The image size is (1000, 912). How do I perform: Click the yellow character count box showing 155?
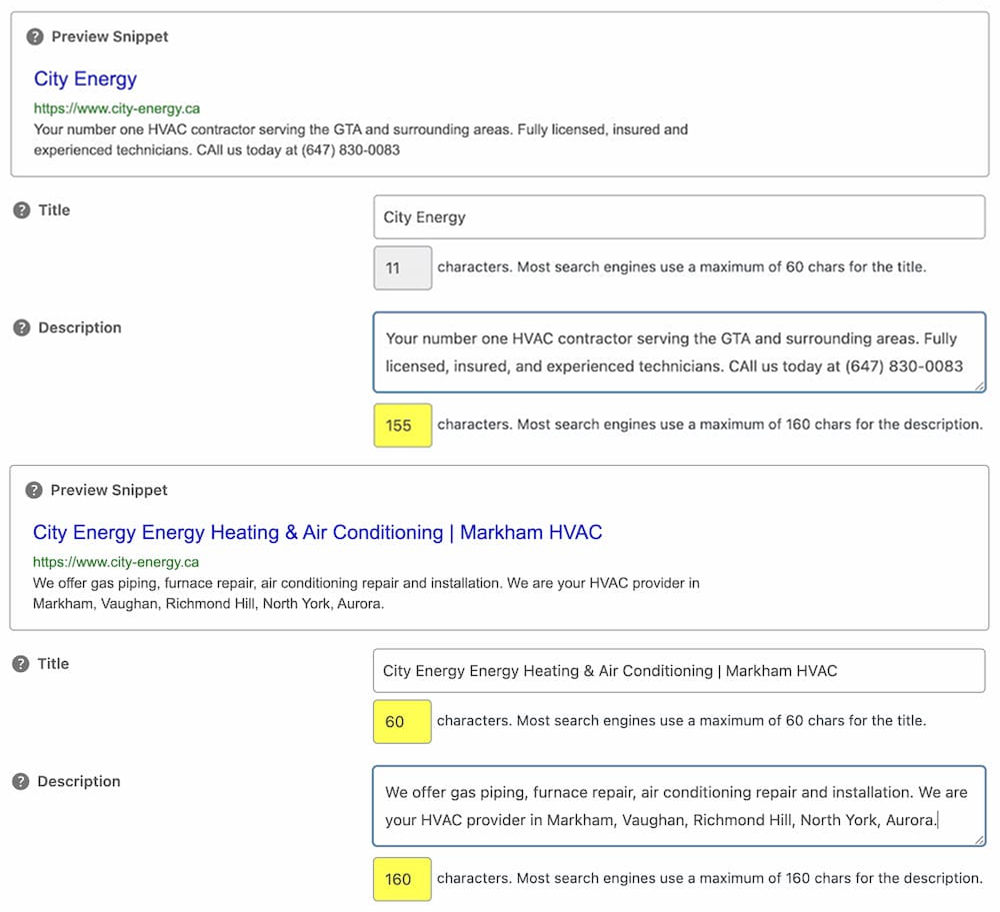[x=402, y=425]
